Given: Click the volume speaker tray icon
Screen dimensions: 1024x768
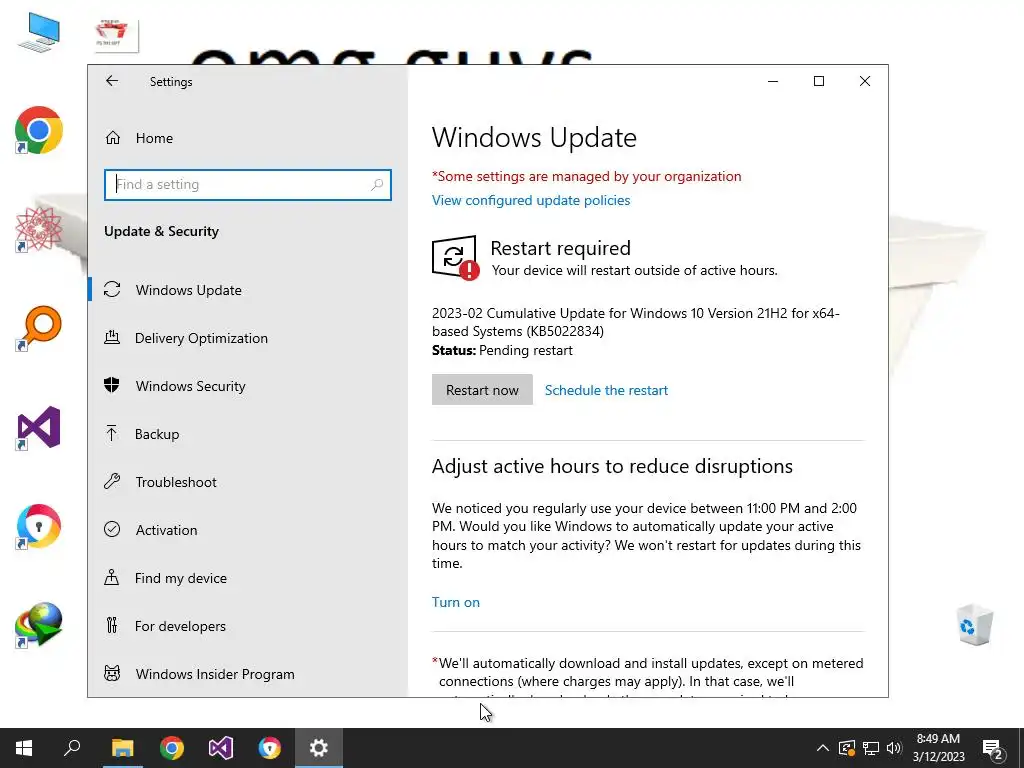Looking at the screenshot, I should pos(894,748).
